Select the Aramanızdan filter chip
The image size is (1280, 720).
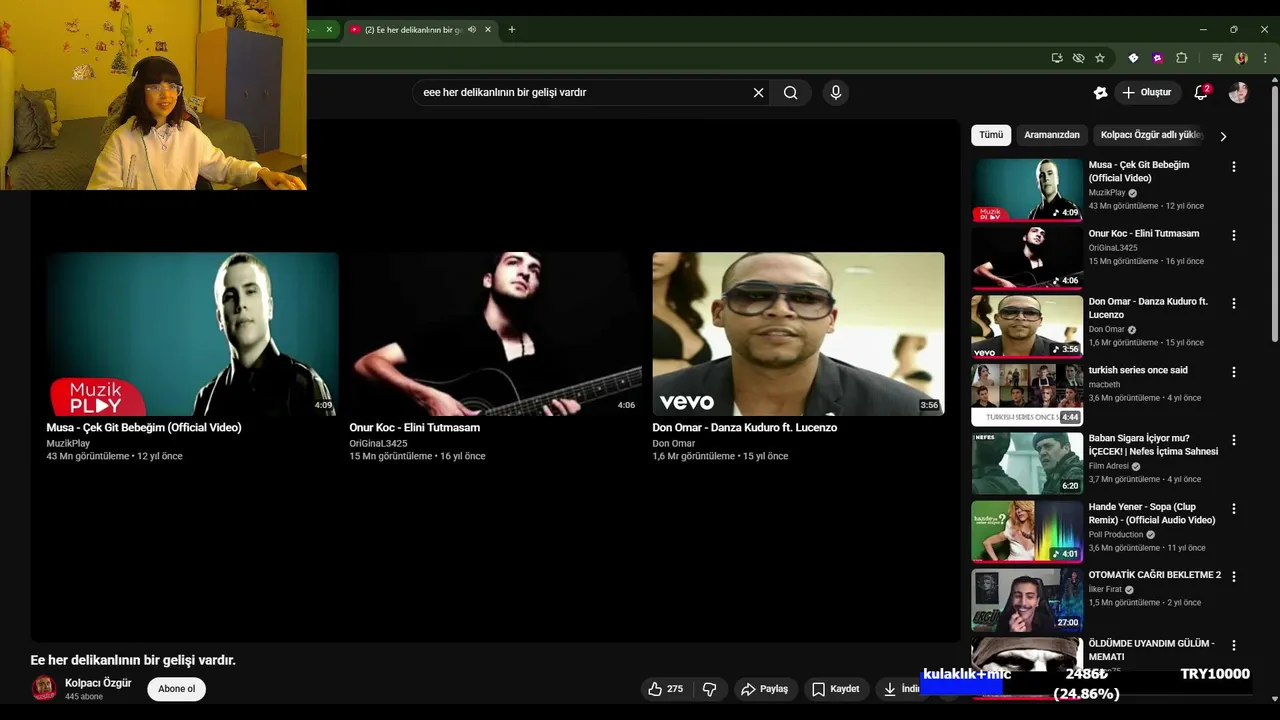coord(1052,135)
